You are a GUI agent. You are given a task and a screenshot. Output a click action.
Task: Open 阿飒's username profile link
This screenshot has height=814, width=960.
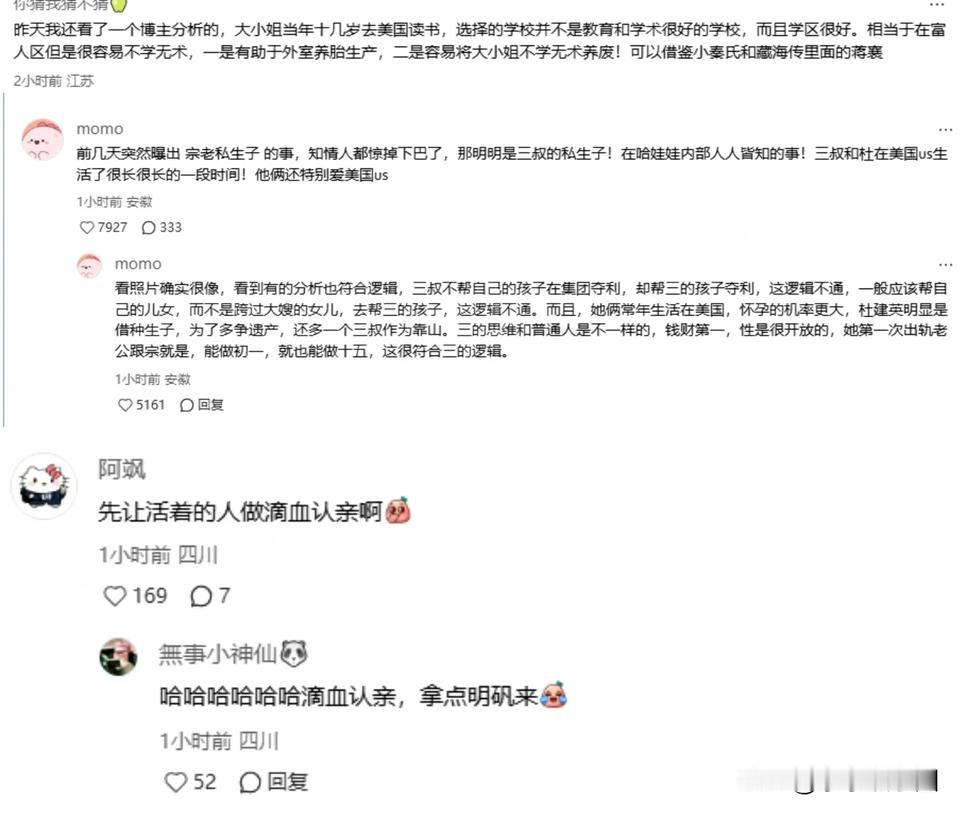122,469
